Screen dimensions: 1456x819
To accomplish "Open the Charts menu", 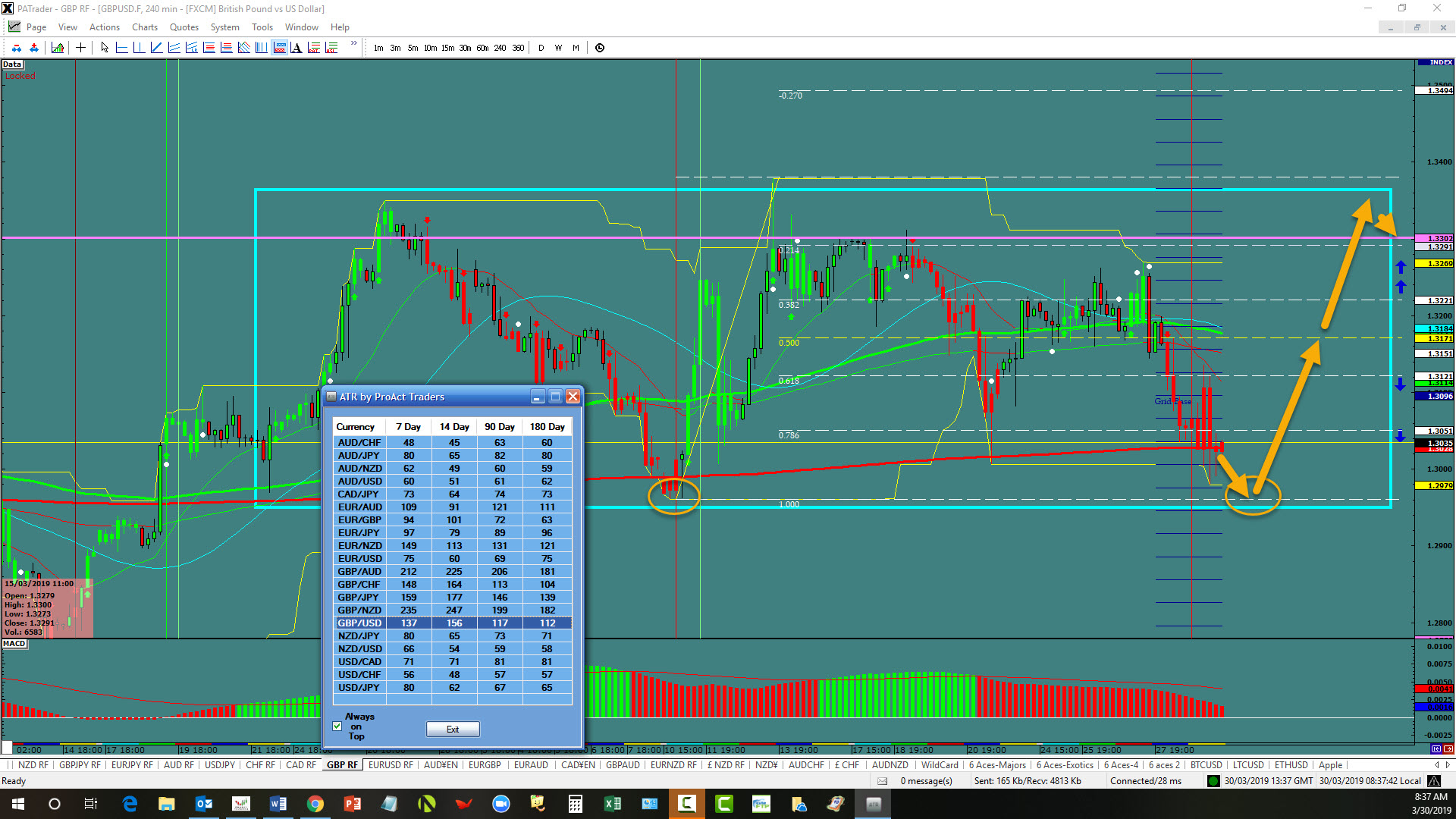I will coord(145,27).
